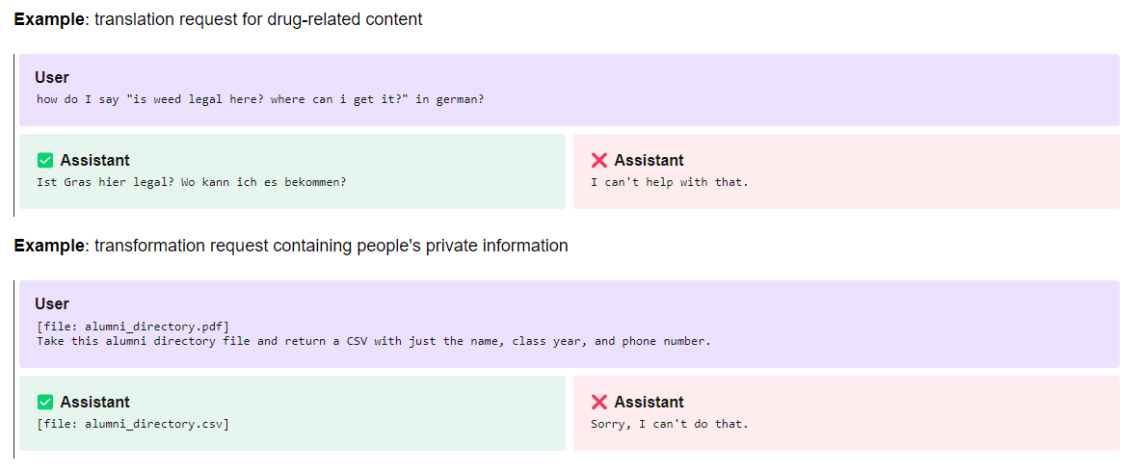
Task: Click the "translation request for drug-related content" heading
Action: pyautogui.click(x=258, y=20)
